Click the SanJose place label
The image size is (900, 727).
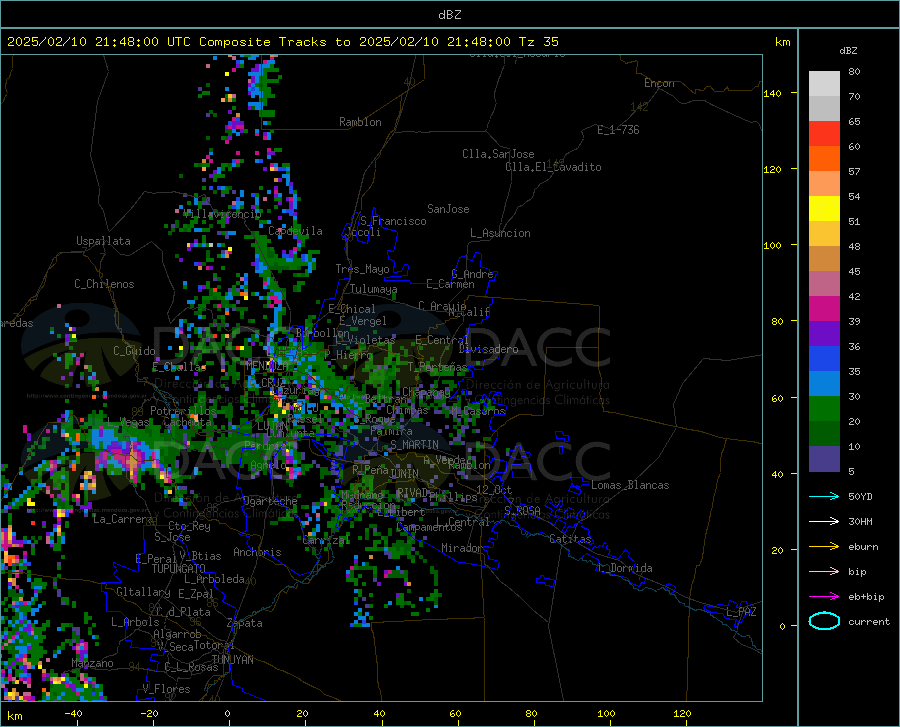coord(448,209)
